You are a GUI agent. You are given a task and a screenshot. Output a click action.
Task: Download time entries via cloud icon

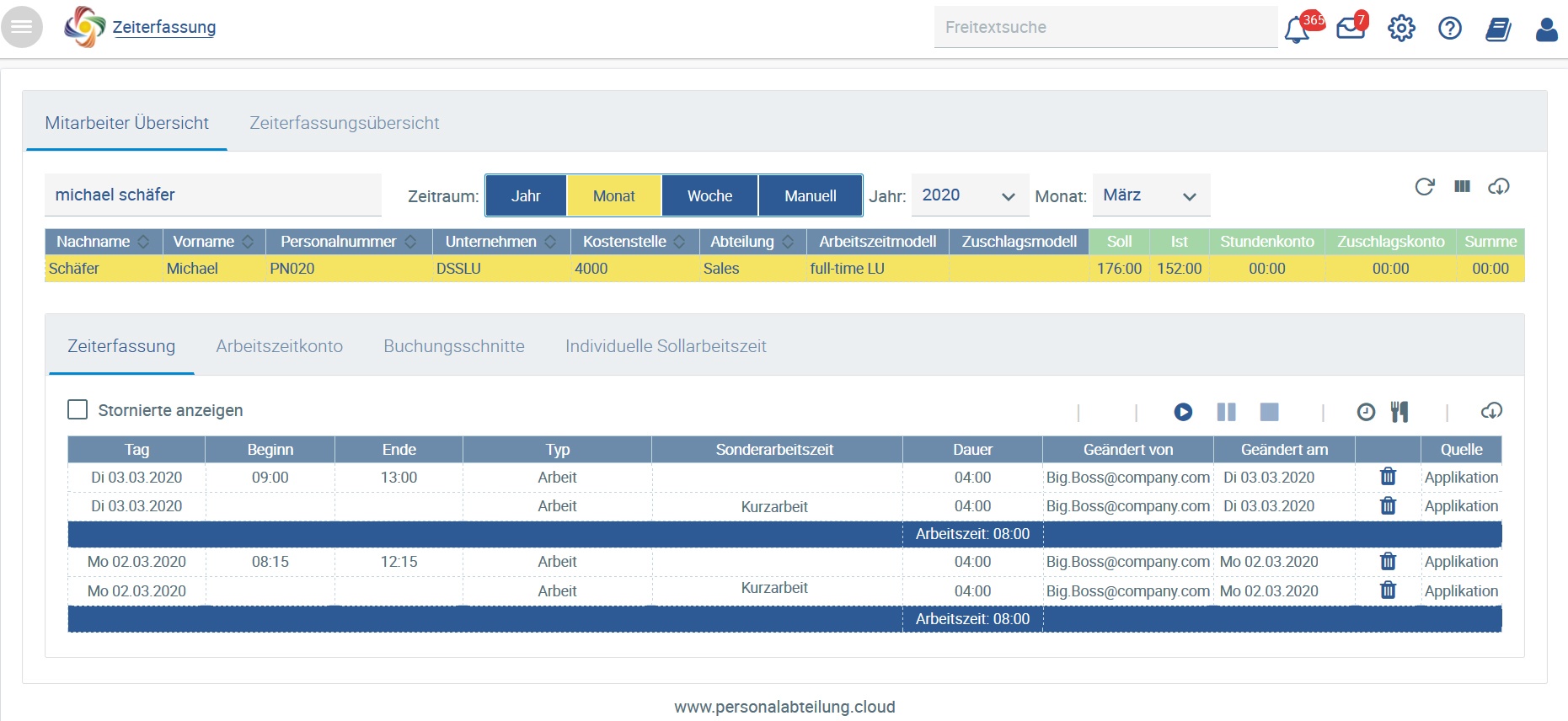pos(1492,411)
